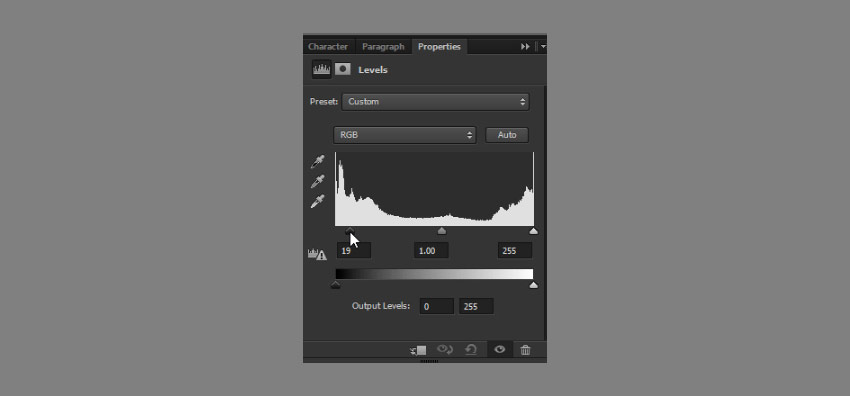Select the Properties tab

pos(439,47)
